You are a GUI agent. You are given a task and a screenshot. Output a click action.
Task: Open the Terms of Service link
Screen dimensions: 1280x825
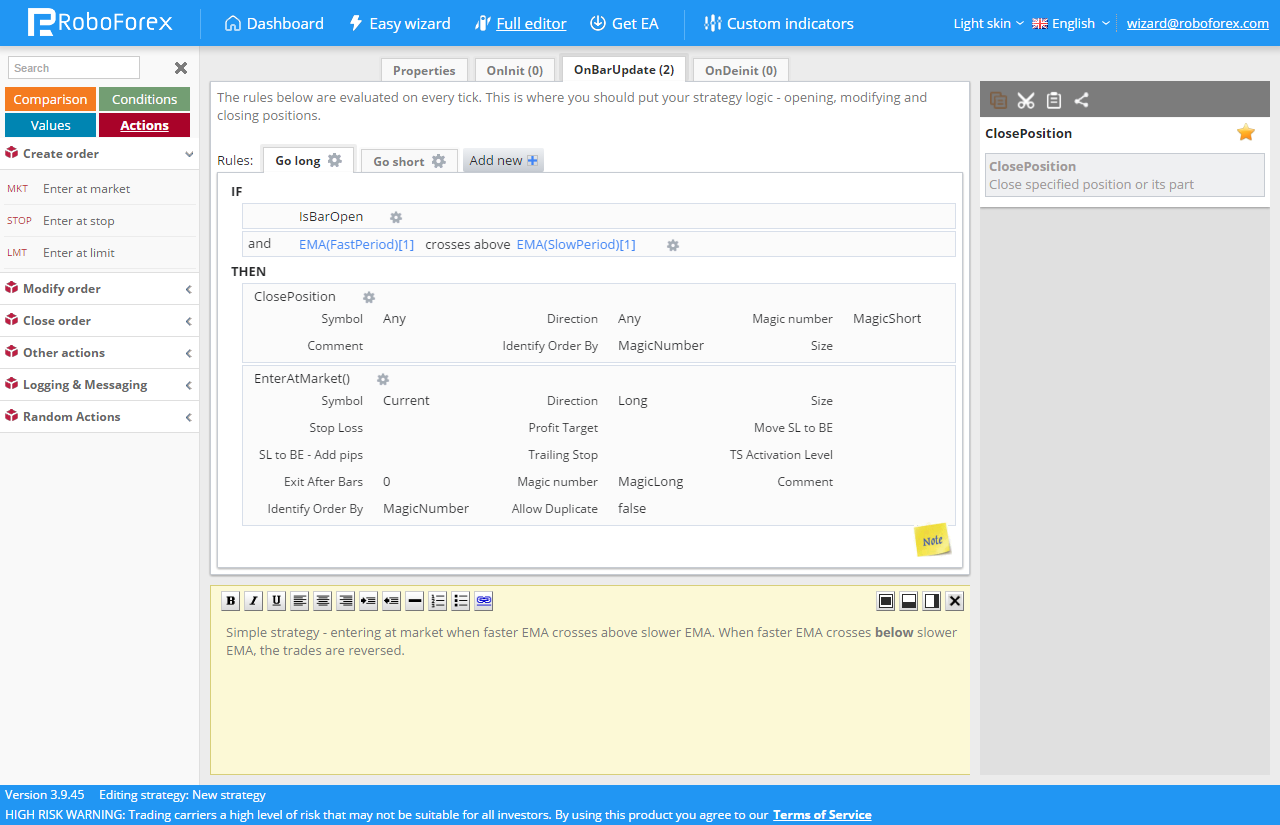(822, 815)
